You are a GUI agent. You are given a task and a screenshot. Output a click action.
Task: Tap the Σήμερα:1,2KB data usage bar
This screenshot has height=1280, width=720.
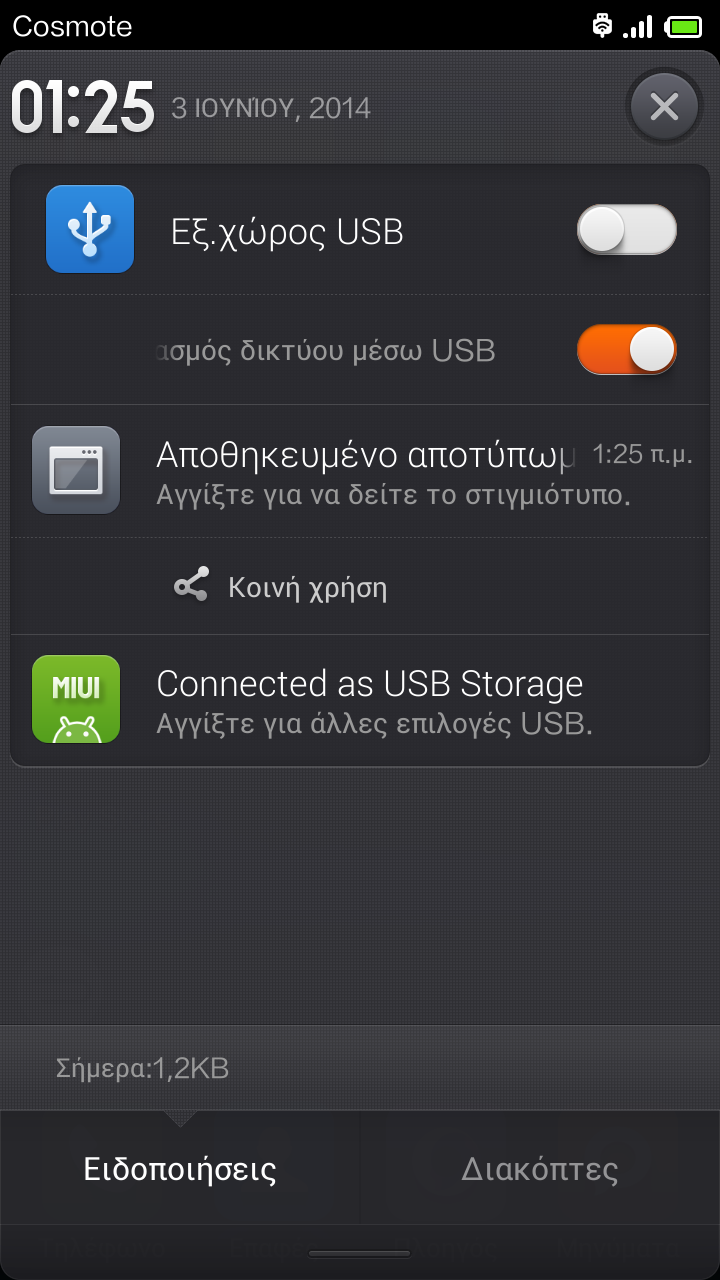click(143, 1069)
